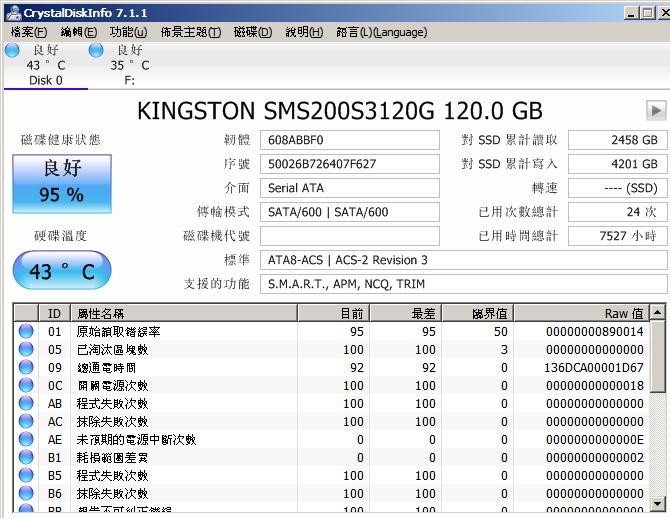Click the power on hours value 7527 小時
670x518 pixels.
point(617,236)
